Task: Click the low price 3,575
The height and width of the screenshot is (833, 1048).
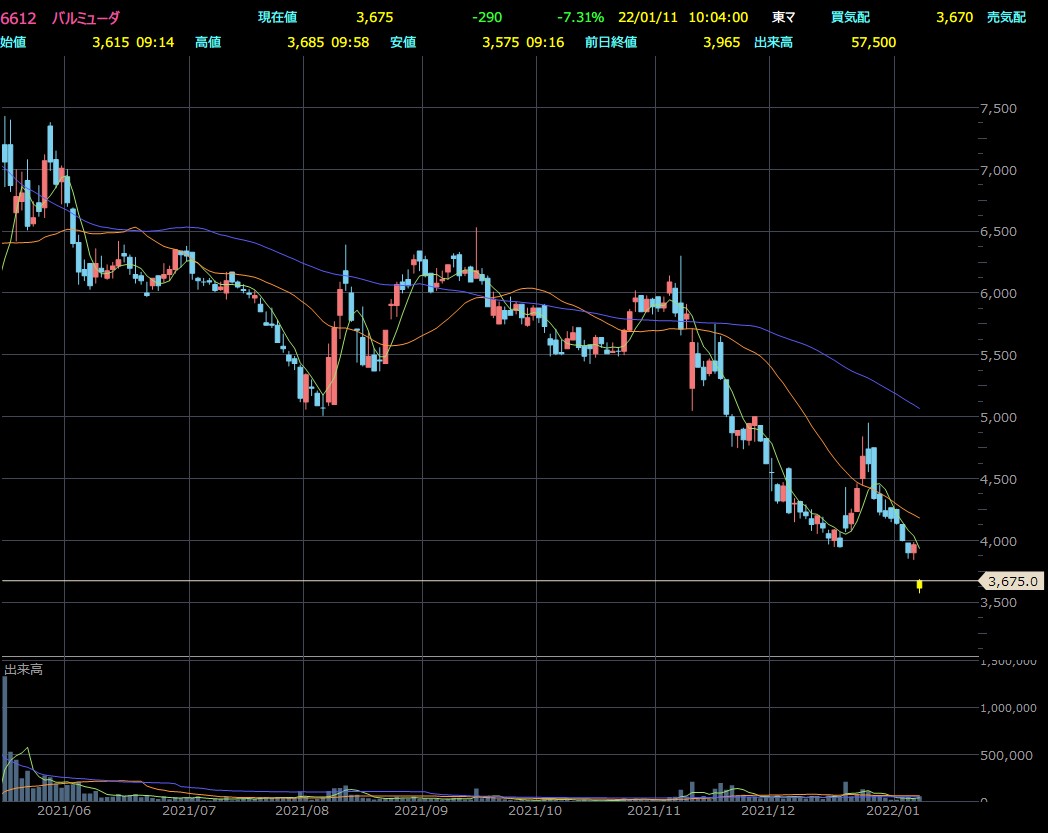Action: [501, 42]
